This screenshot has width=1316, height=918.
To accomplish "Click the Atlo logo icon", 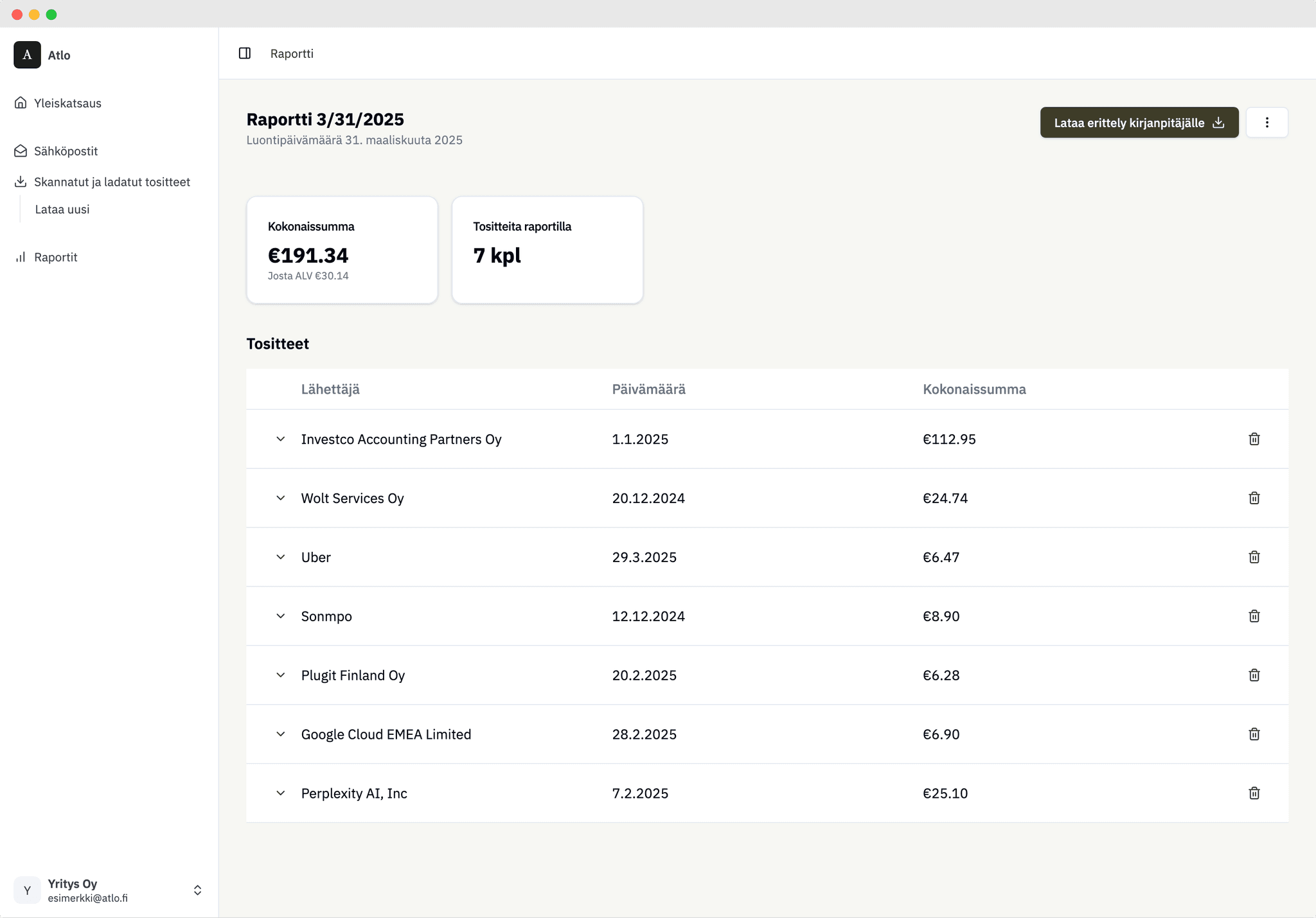I will click(27, 55).
